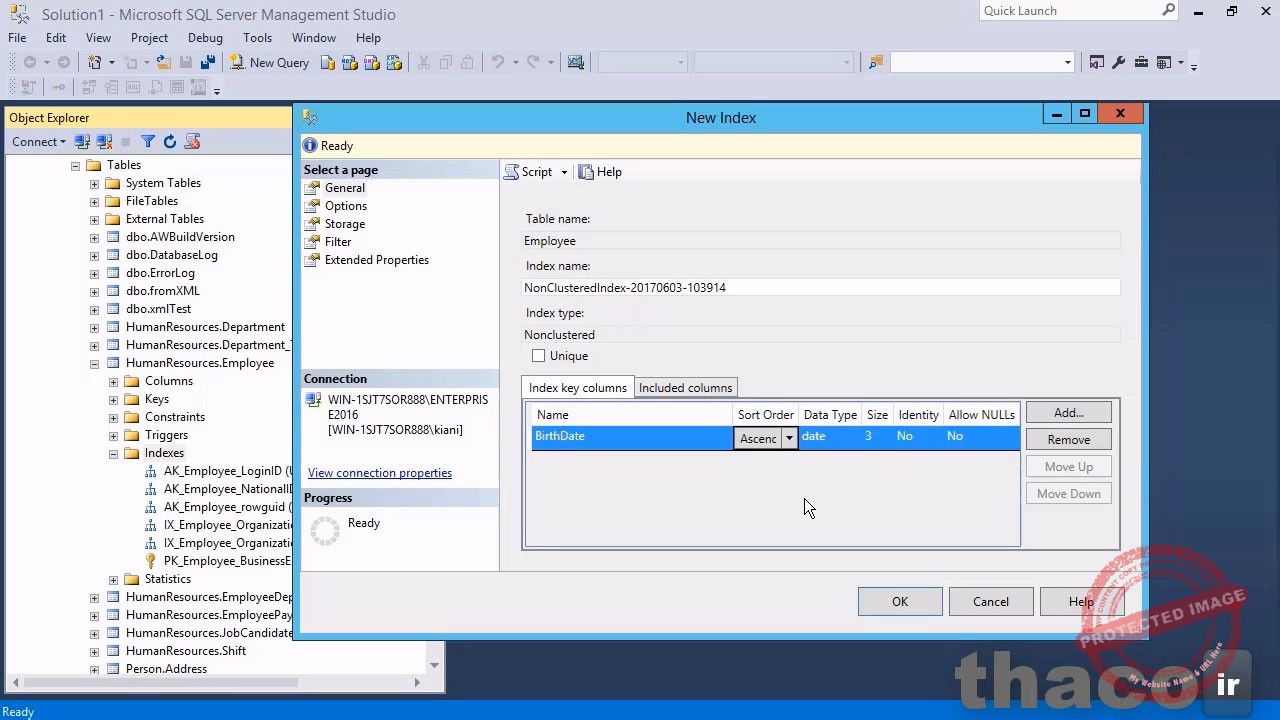Open the Tools menu

coord(257,38)
